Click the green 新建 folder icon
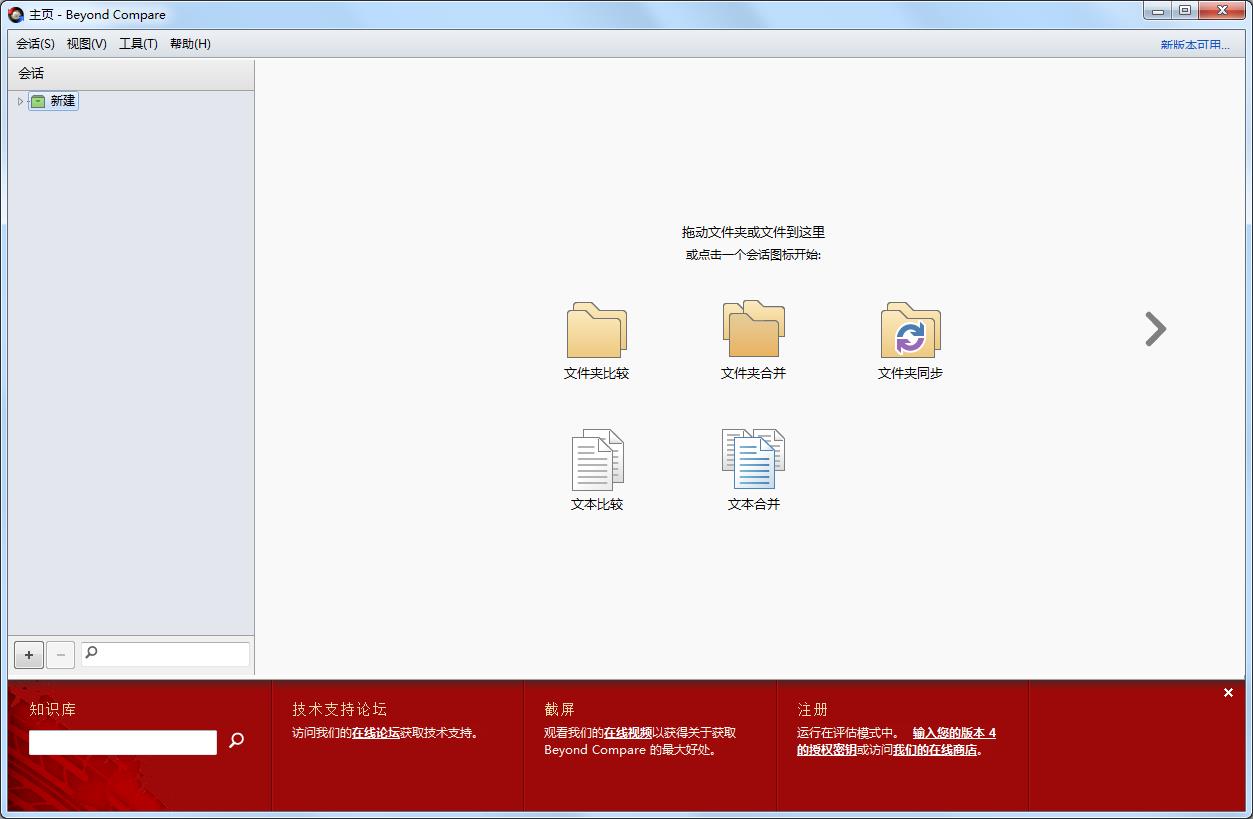The width and height of the screenshot is (1253, 819). pos(38,101)
